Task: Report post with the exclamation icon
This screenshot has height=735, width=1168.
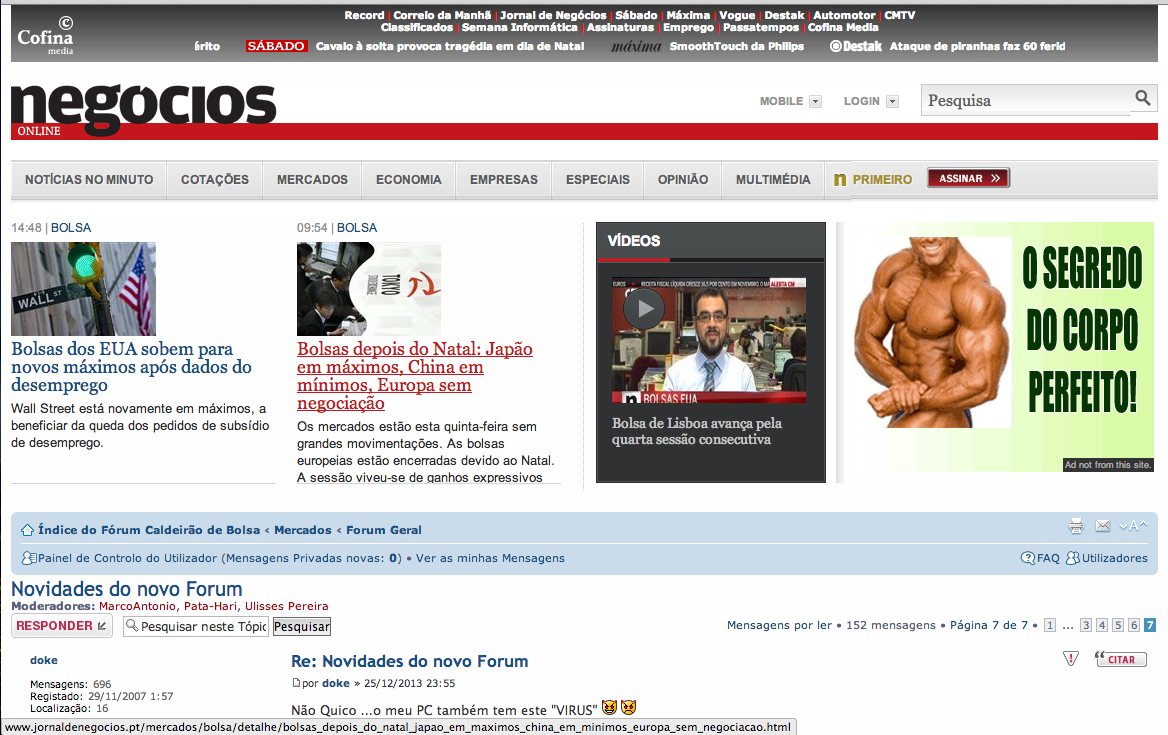Action: [x=1070, y=658]
